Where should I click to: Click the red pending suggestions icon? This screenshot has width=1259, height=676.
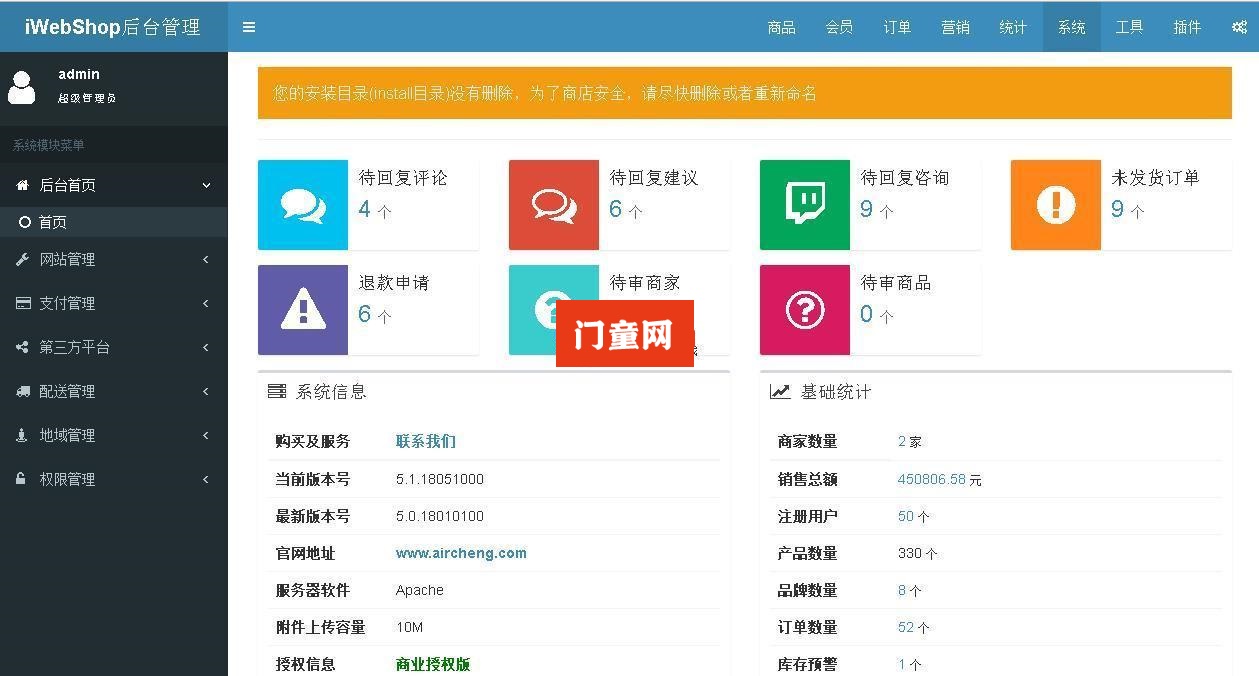[x=554, y=205]
